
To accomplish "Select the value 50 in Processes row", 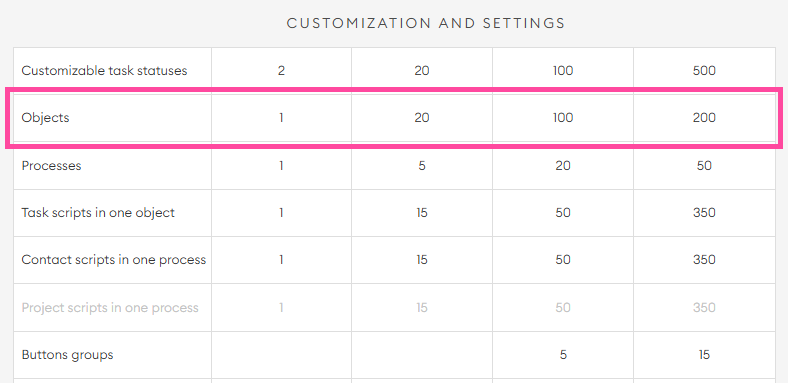I will [x=704, y=165].
